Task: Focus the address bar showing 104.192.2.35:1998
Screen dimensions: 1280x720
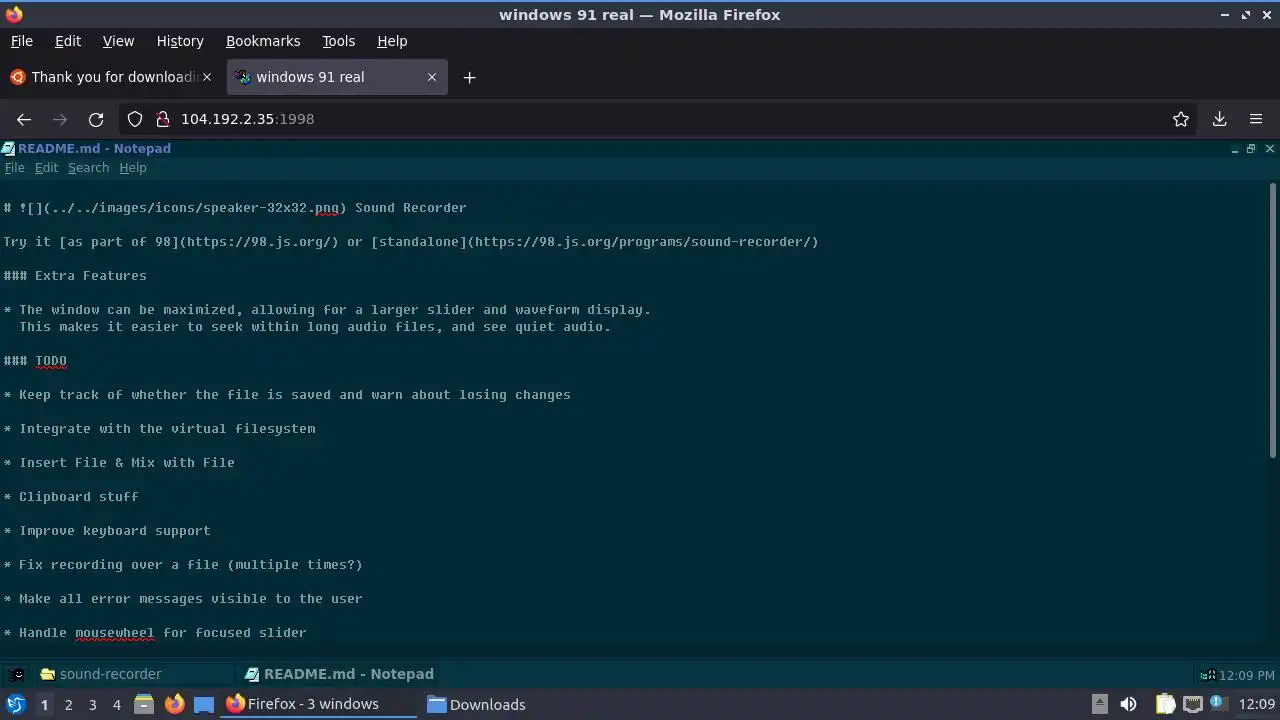Action: (x=660, y=119)
